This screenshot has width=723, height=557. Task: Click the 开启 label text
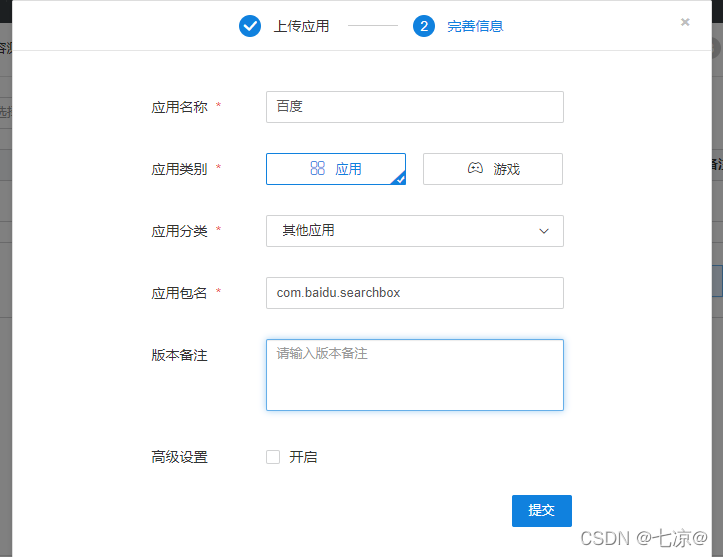[x=303, y=457]
